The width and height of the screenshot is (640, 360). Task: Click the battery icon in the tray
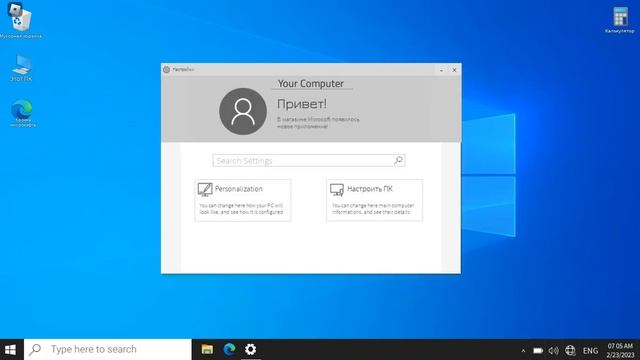click(x=538, y=350)
